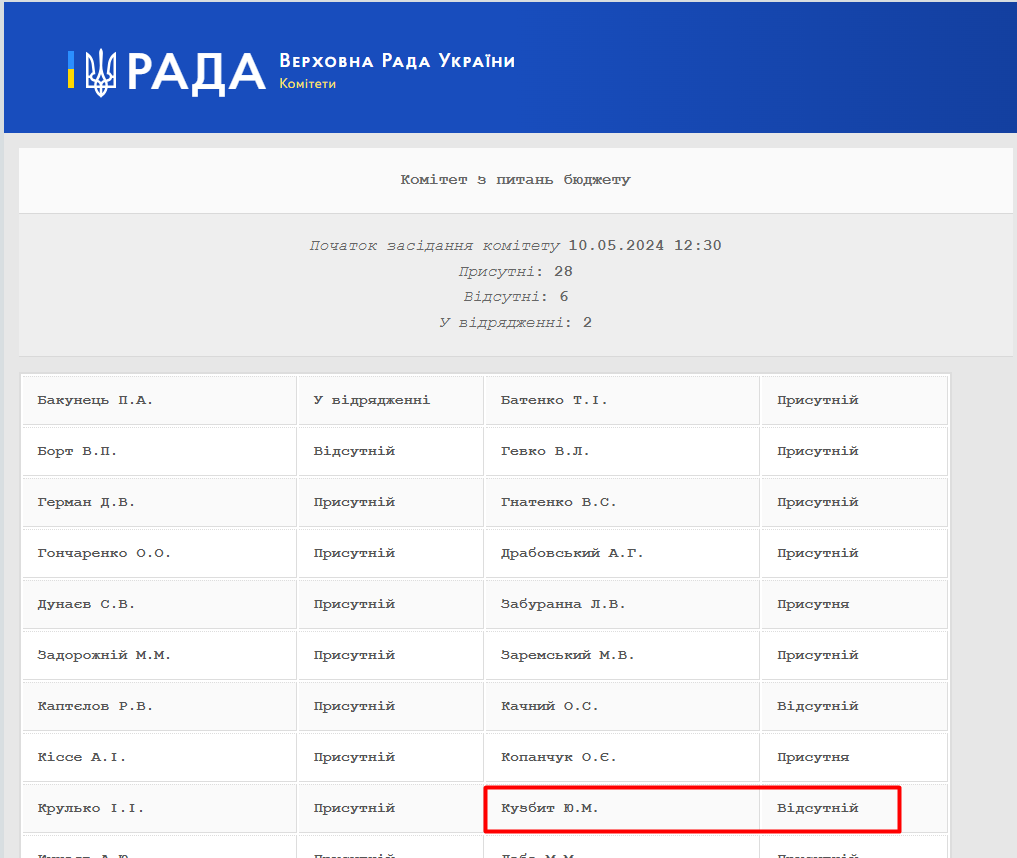Viewport: 1017px width, 858px height.
Task: Click the Присутній status for Дунаєв С.В.
Action: point(390,604)
